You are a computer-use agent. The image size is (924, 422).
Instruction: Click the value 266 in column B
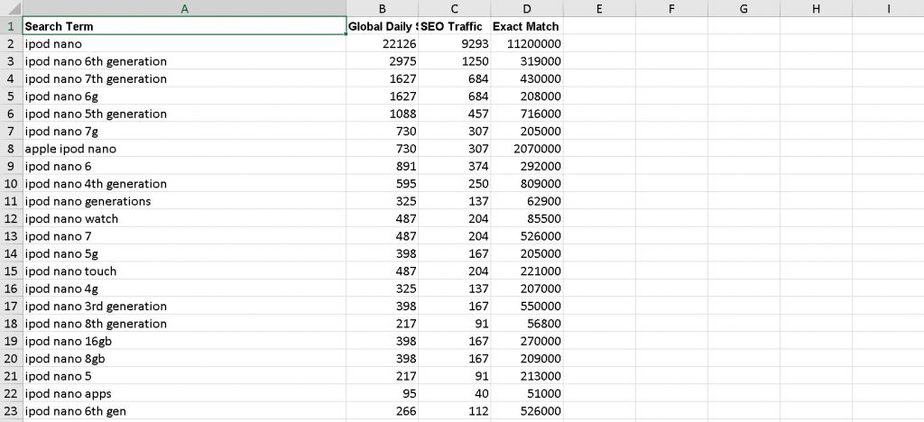(382, 411)
